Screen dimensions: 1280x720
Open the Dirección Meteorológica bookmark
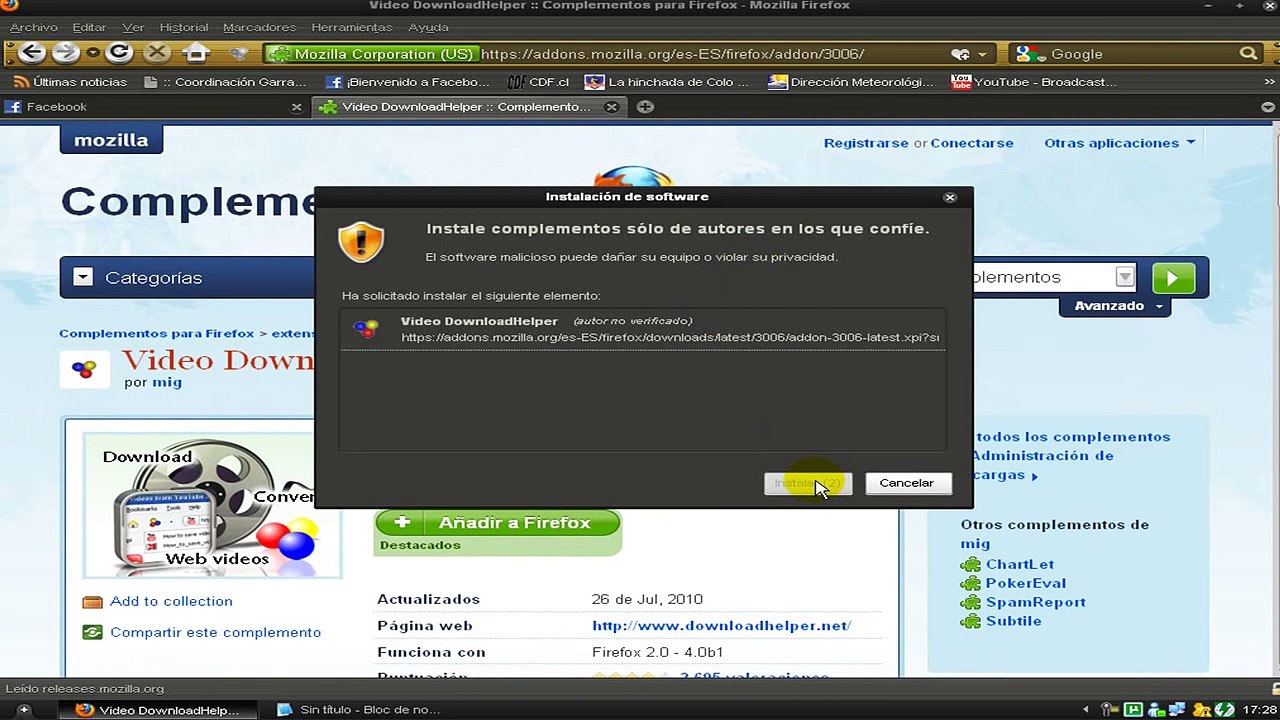click(851, 82)
